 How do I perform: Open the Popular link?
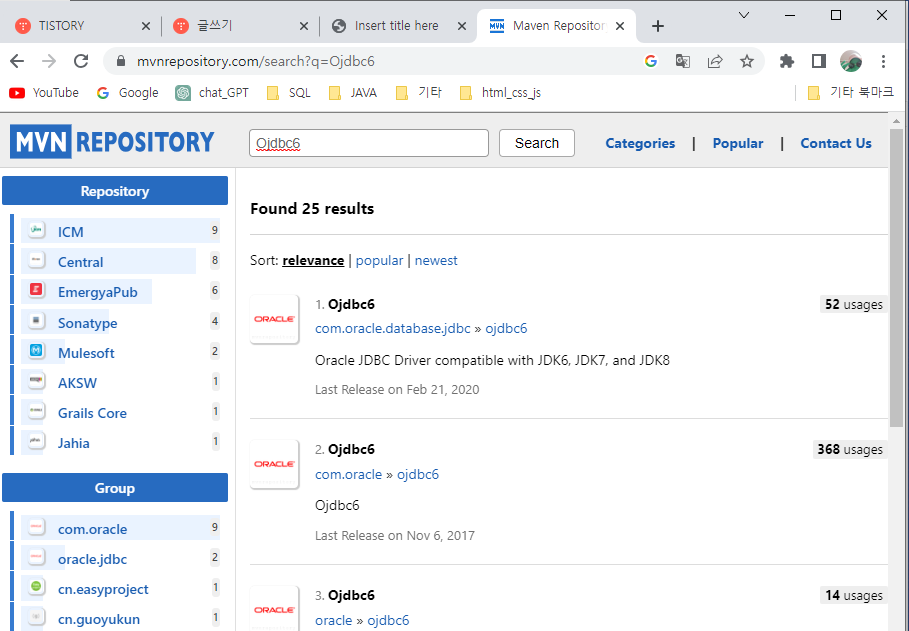[737, 143]
